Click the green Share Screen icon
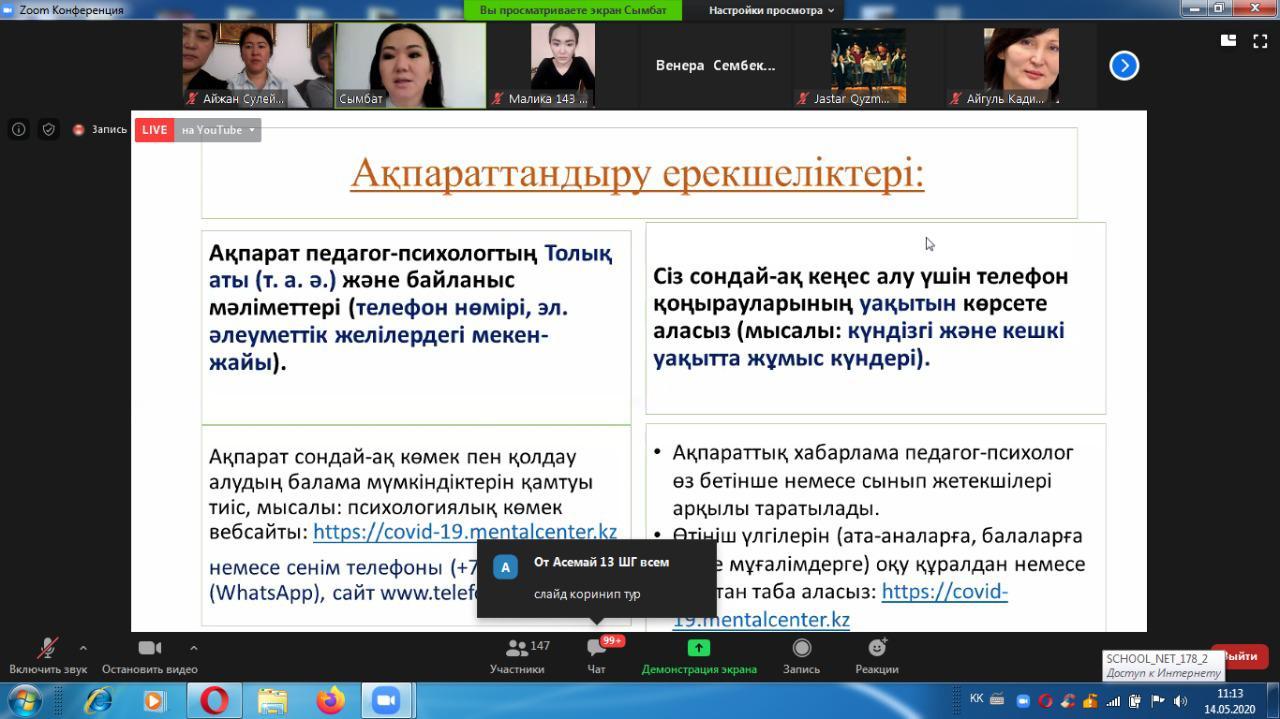This screenshot has height=719, width=1280. 699,648
